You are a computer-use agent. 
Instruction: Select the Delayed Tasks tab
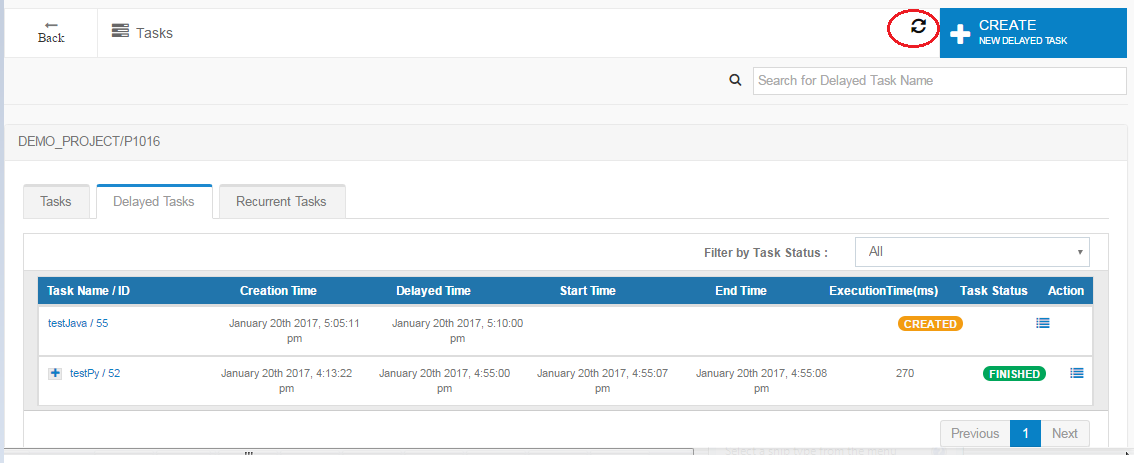(x=154, y=202)
